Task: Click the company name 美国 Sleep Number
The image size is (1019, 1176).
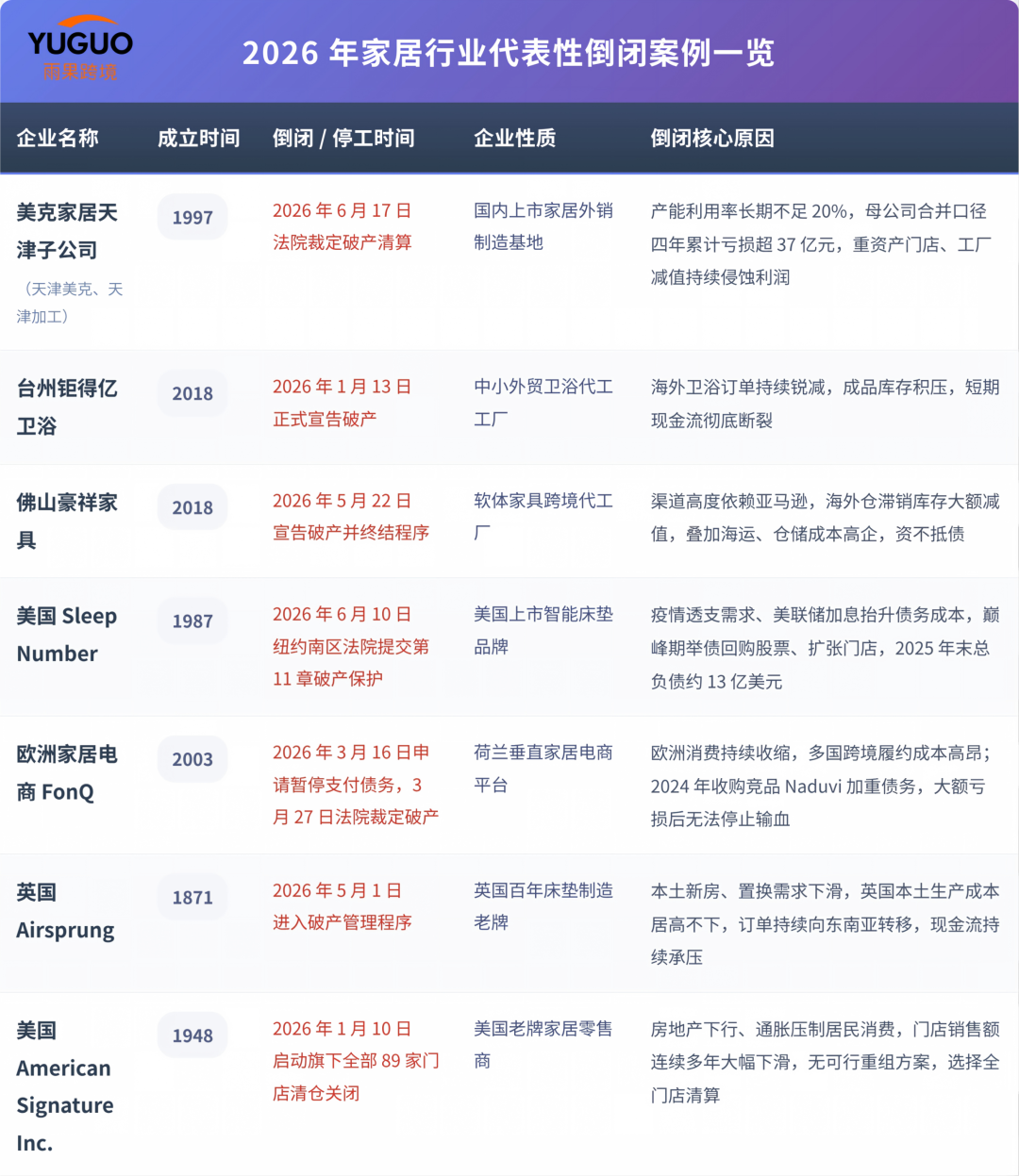Action: point(66,635)
